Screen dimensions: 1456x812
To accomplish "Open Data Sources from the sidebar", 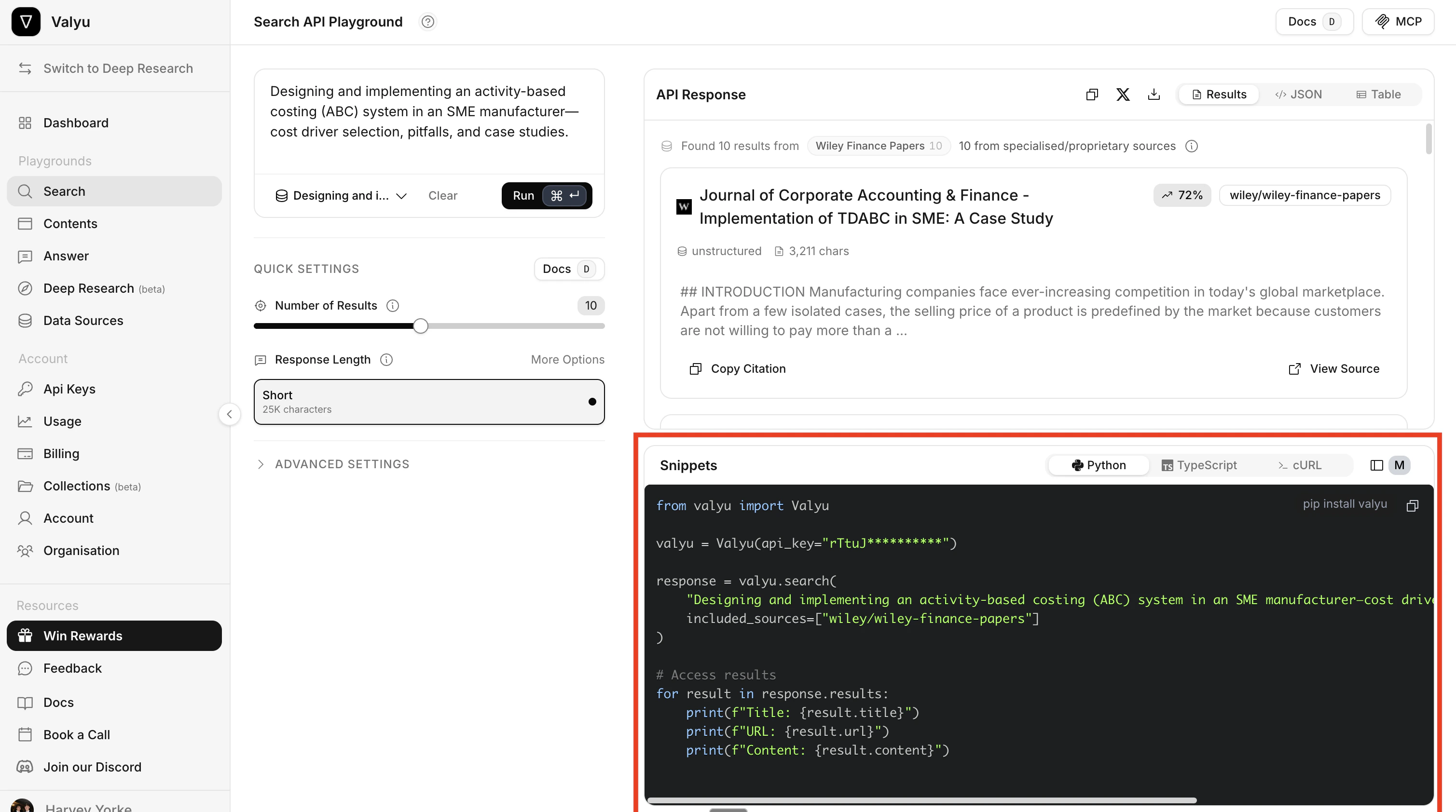I will [83, 320].
